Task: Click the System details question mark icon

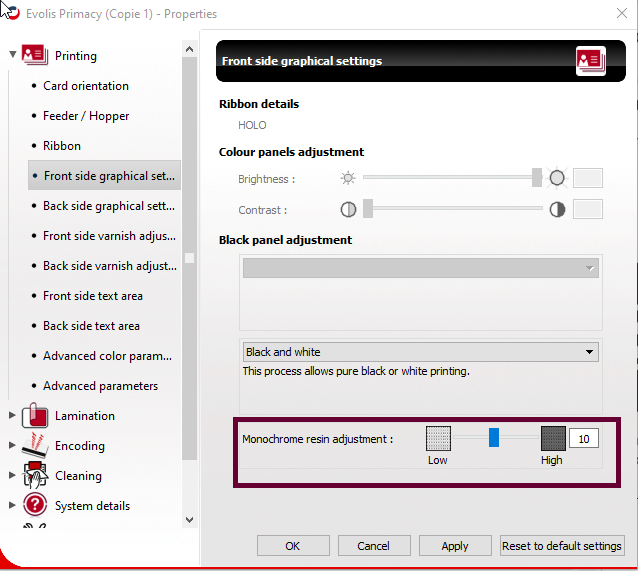Action: point(35,505)
